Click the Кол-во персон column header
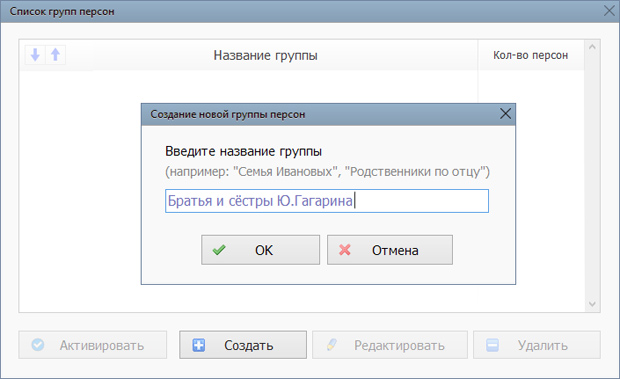Image resolution: width=620 pixels, height=379 pixels. [x=530, y=55]
